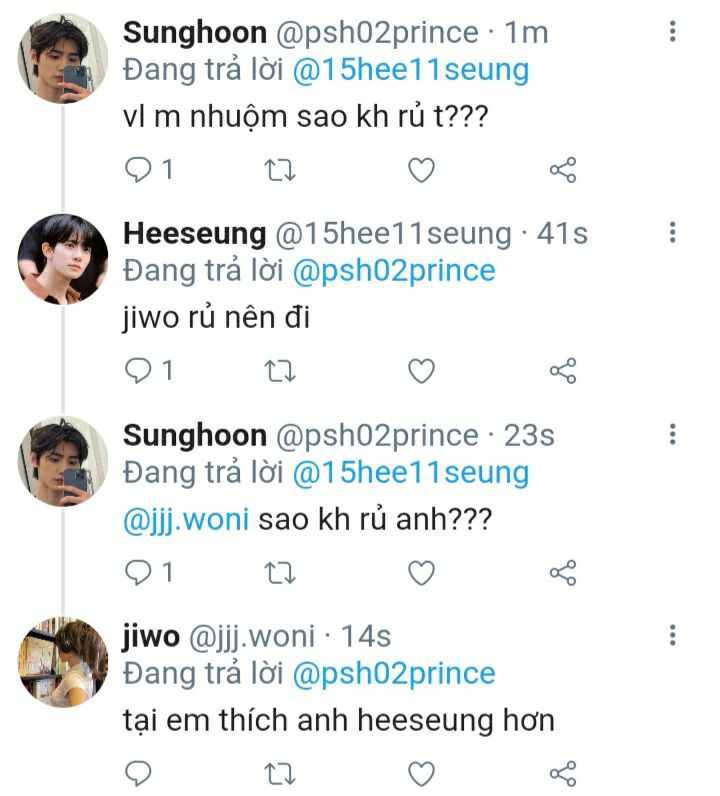Retweet Sunghoon's 'sao kh rủ anh' tweet
Screen dimensions: 720x796
pos(280,572)
